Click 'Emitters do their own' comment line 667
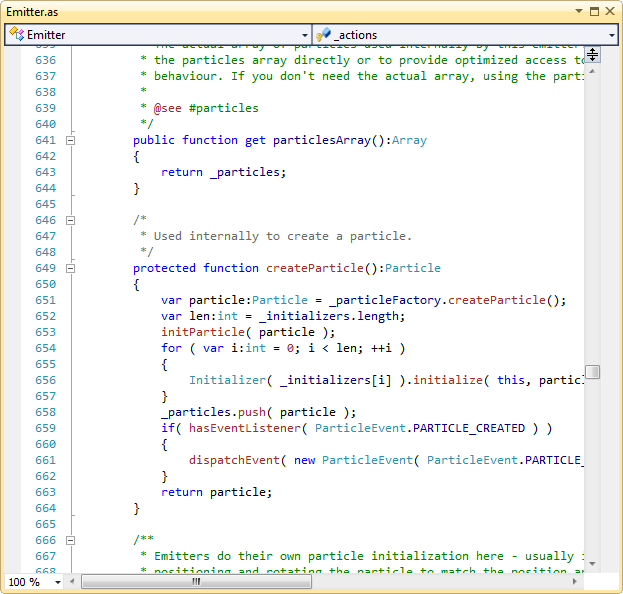This screenshot has width=623, height=594. [x=227, y=556]
